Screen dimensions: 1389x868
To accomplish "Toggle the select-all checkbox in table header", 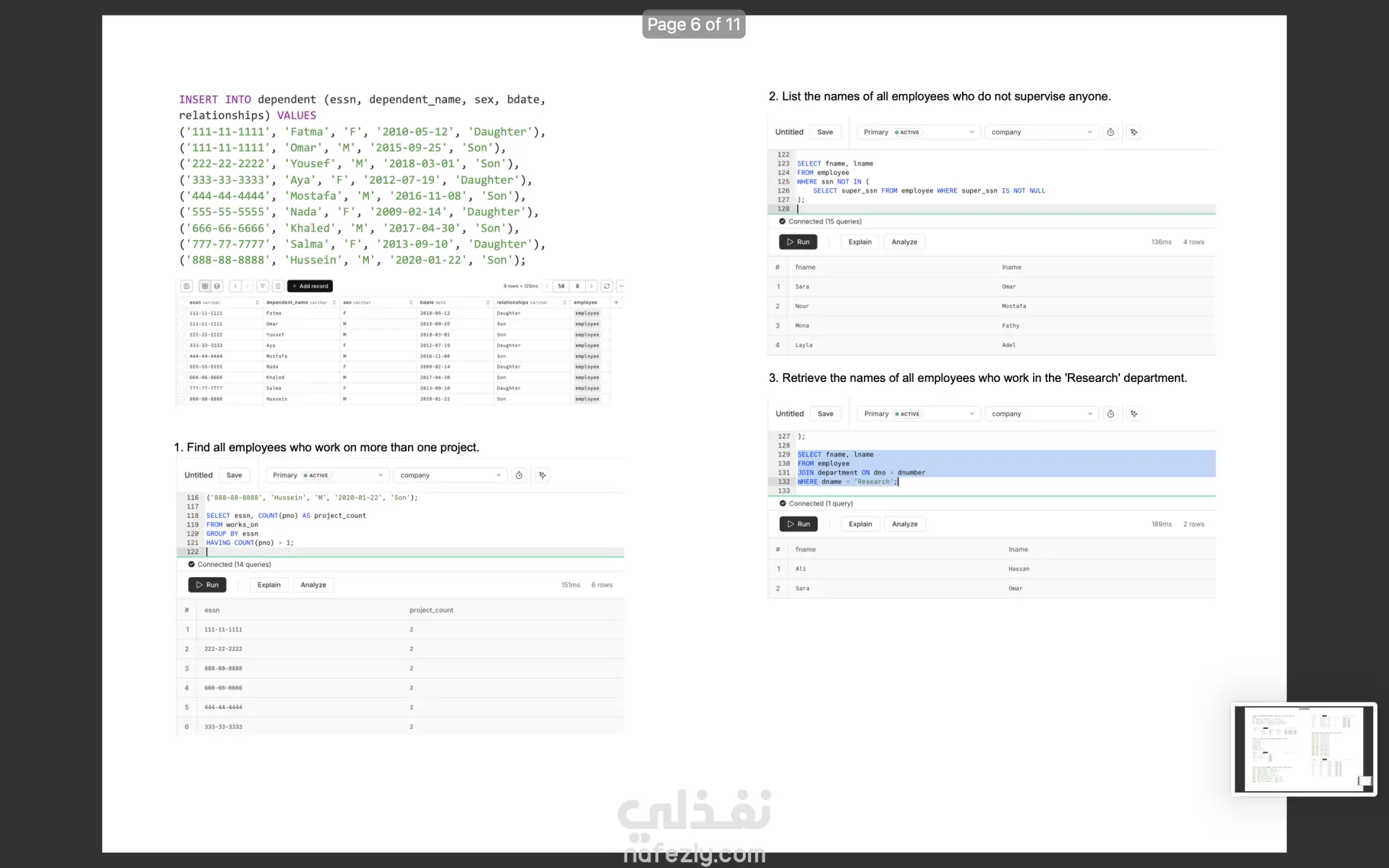I will (182, 302).
